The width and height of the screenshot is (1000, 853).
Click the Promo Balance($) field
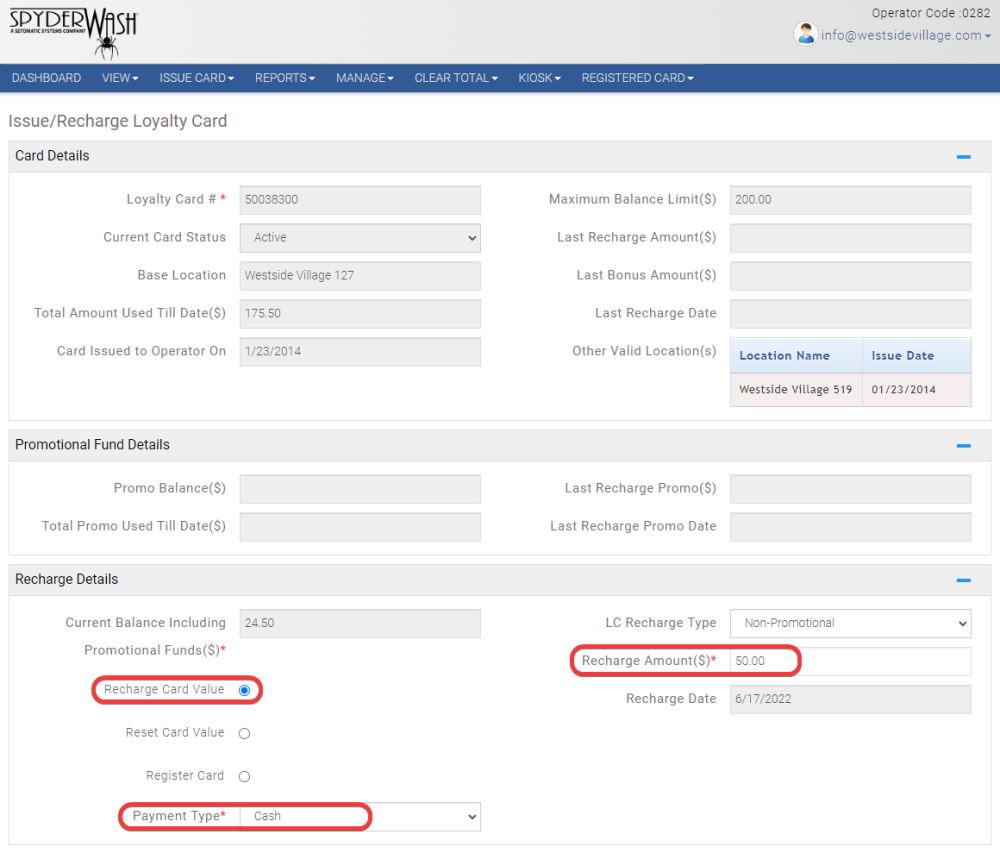[360, 489]
